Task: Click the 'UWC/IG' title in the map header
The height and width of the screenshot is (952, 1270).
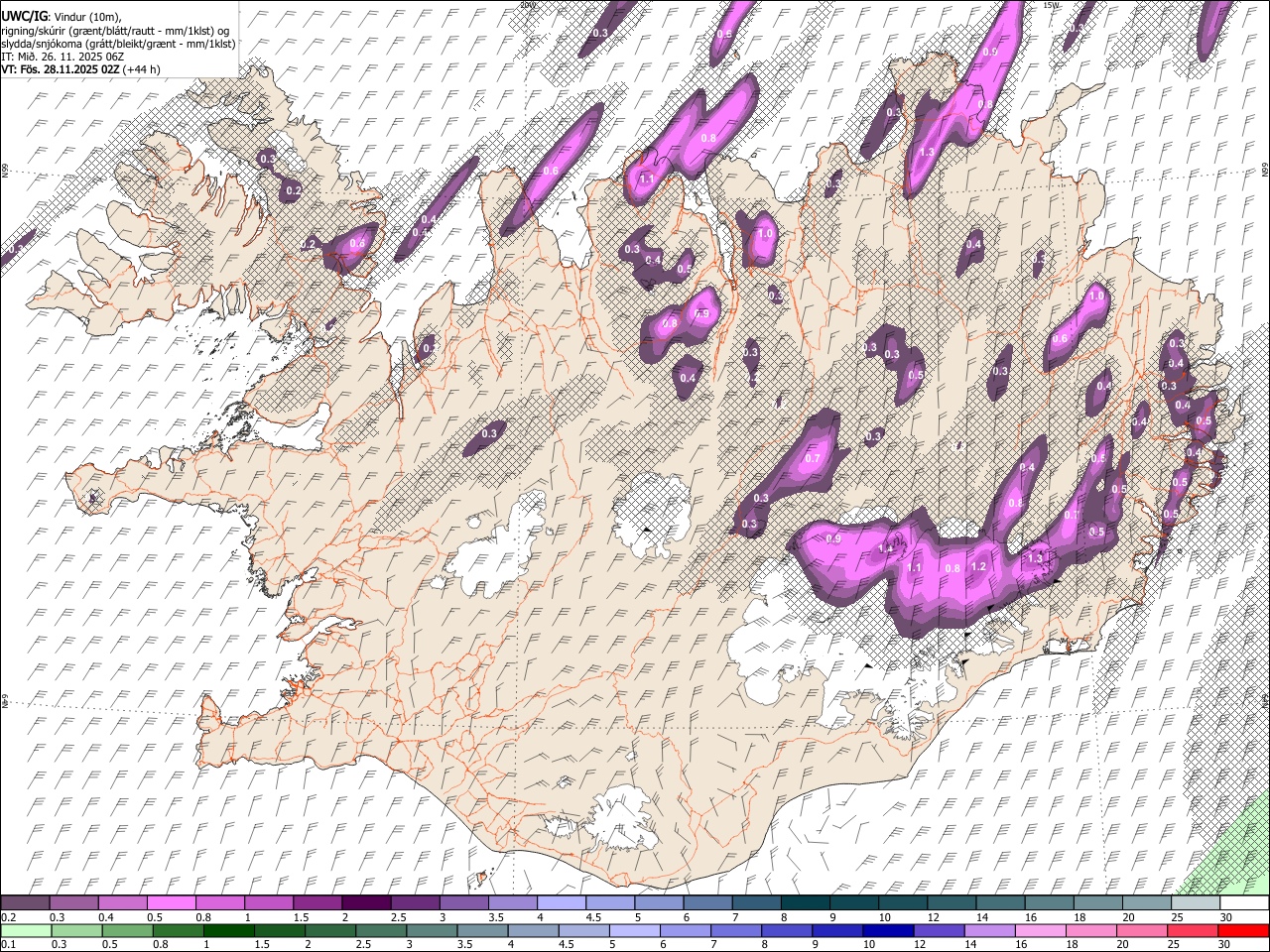Action: click(x=24, y=16)
